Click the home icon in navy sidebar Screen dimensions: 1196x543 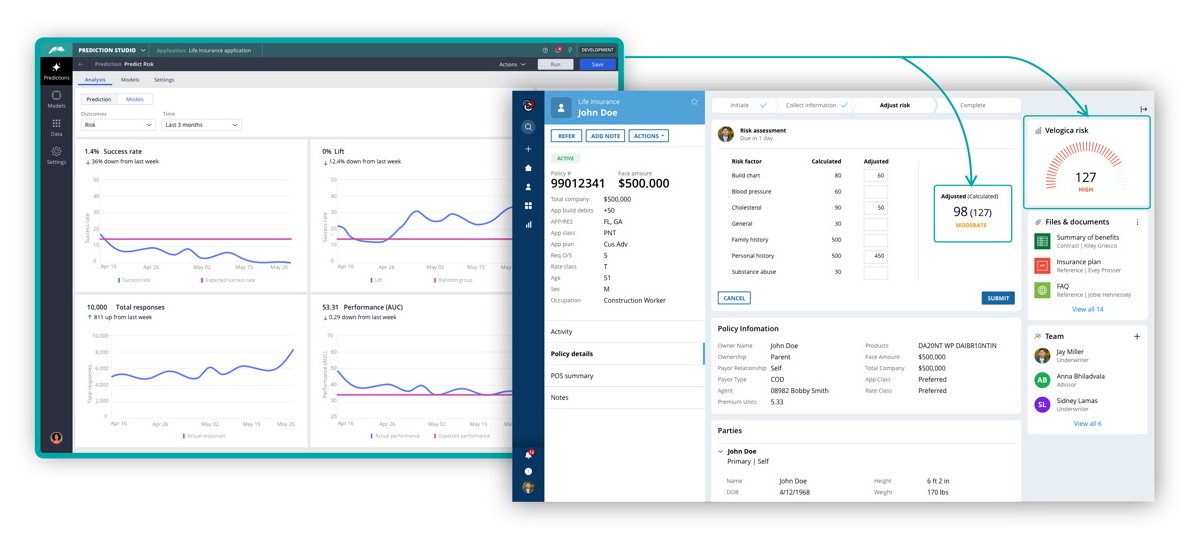(528, 168)
